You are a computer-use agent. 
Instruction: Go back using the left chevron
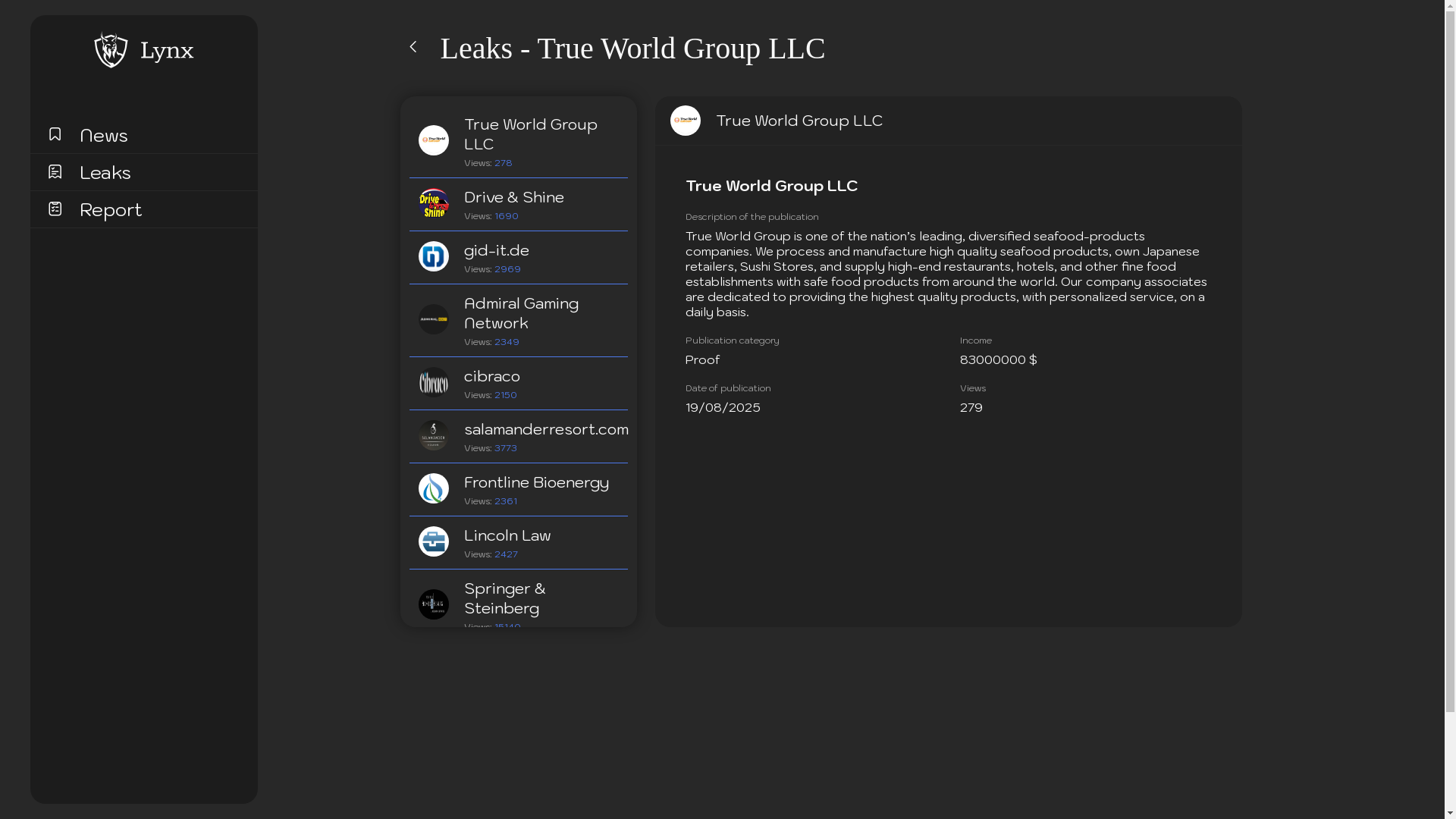pyautogui.click(x=413, y=47)
